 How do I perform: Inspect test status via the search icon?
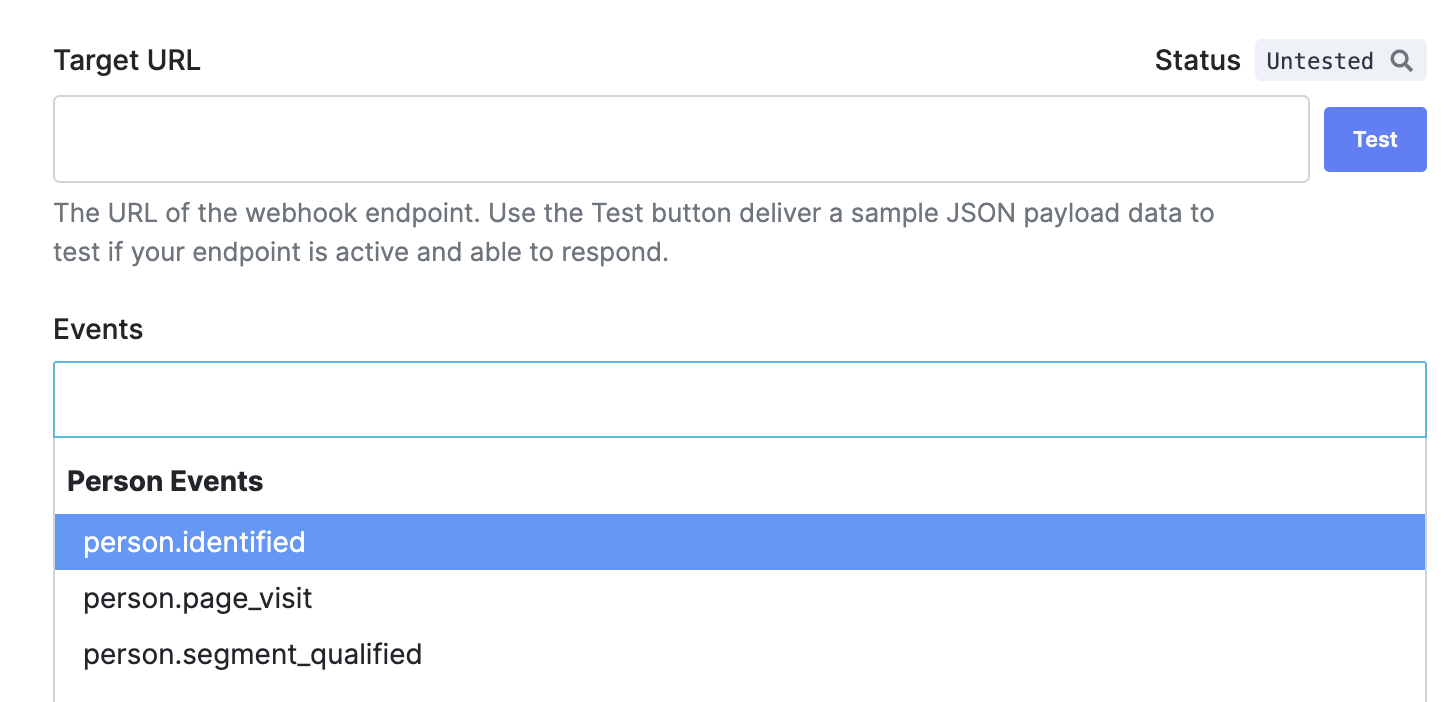(1401, 61)
